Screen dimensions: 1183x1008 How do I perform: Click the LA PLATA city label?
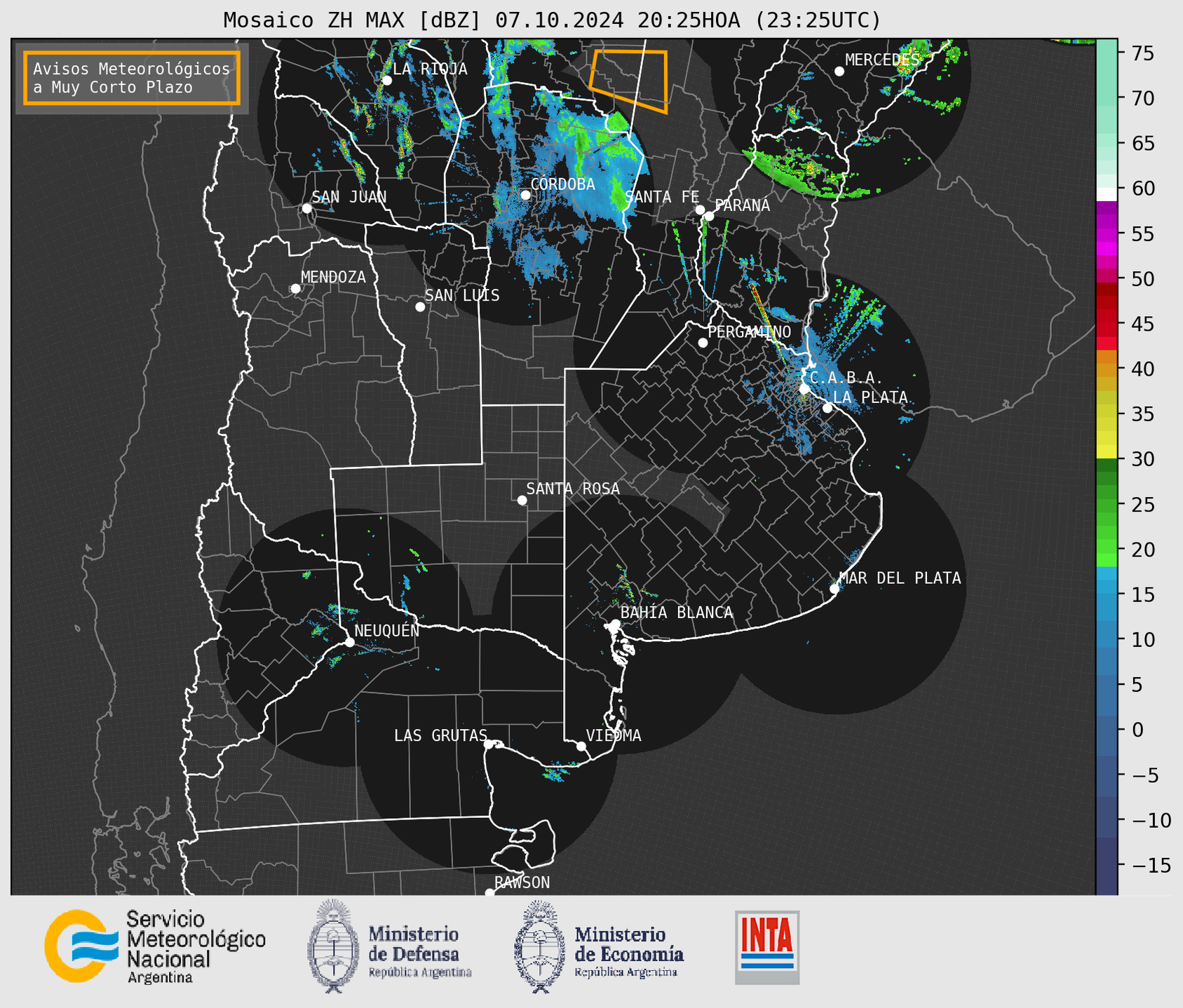[870, 397]
